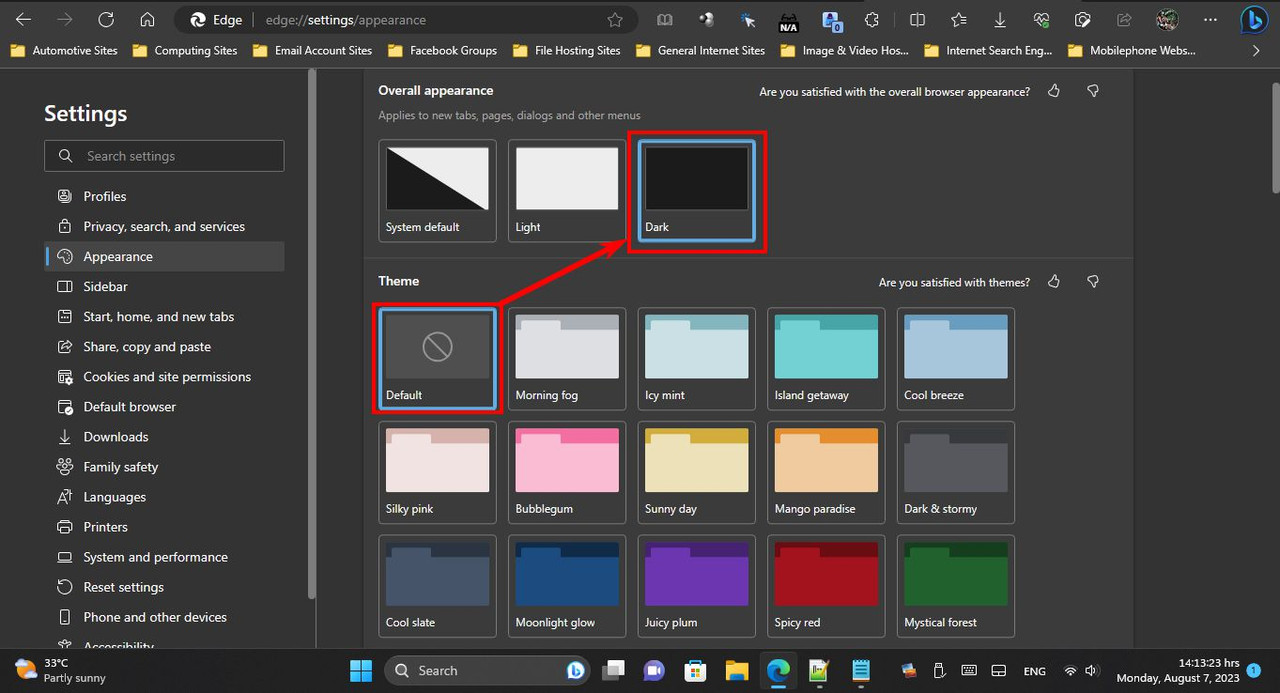Open Browser essentials heart icon
This screenshot has height=693, width=1280.
pyautogui.click(x=1041, y=19)
